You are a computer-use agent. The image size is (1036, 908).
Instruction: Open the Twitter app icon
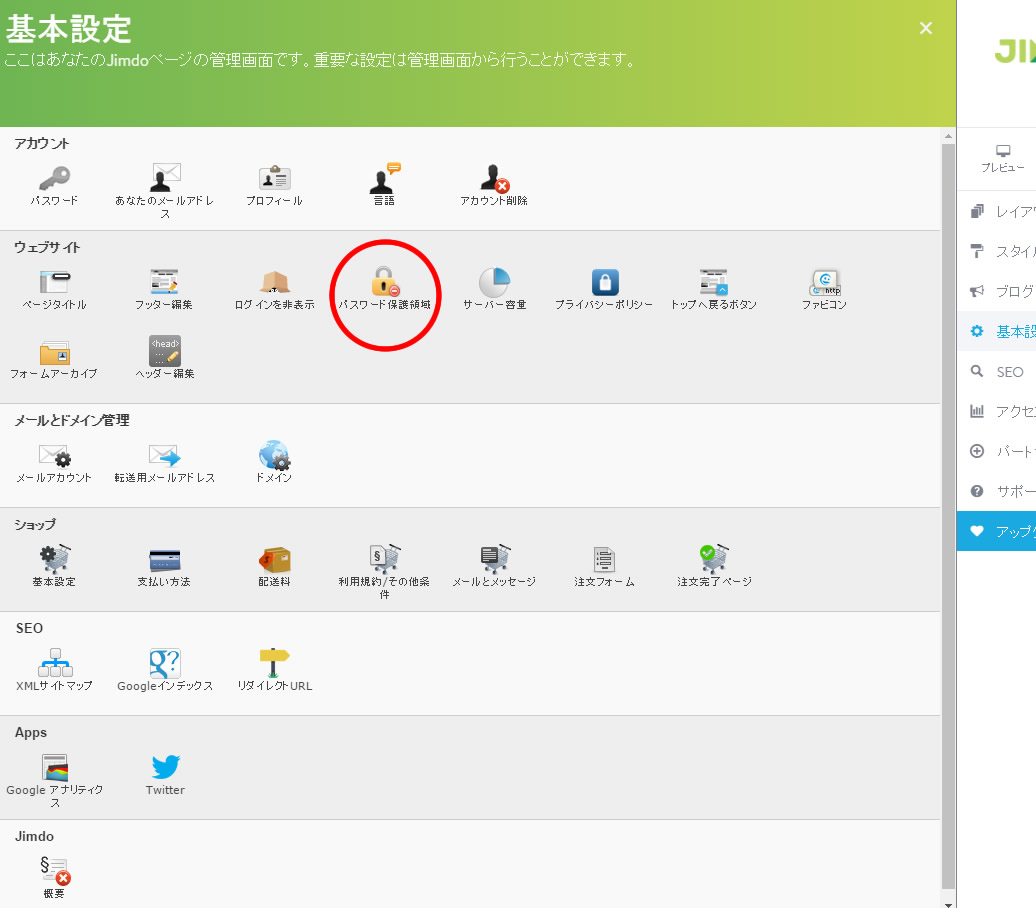[165, 767]
